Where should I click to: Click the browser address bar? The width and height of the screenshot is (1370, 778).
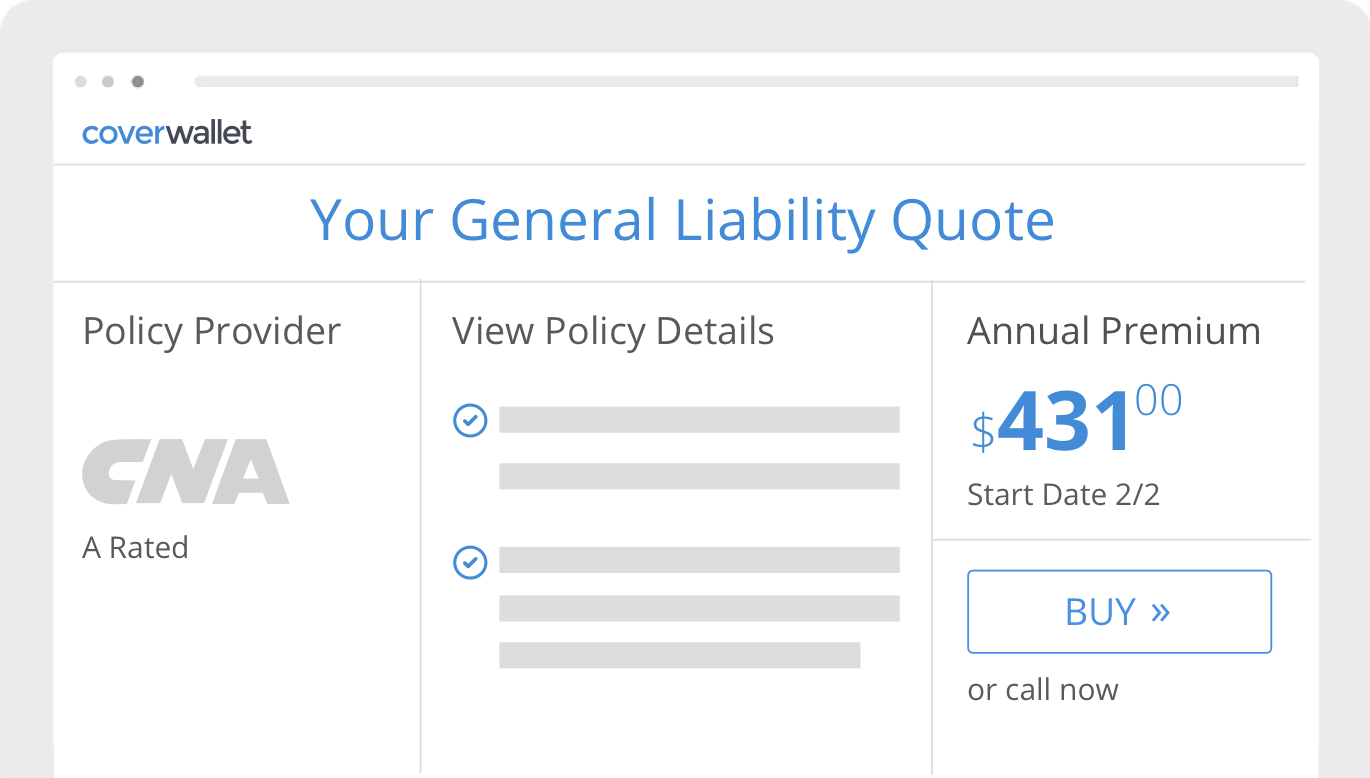pos(745,82)
